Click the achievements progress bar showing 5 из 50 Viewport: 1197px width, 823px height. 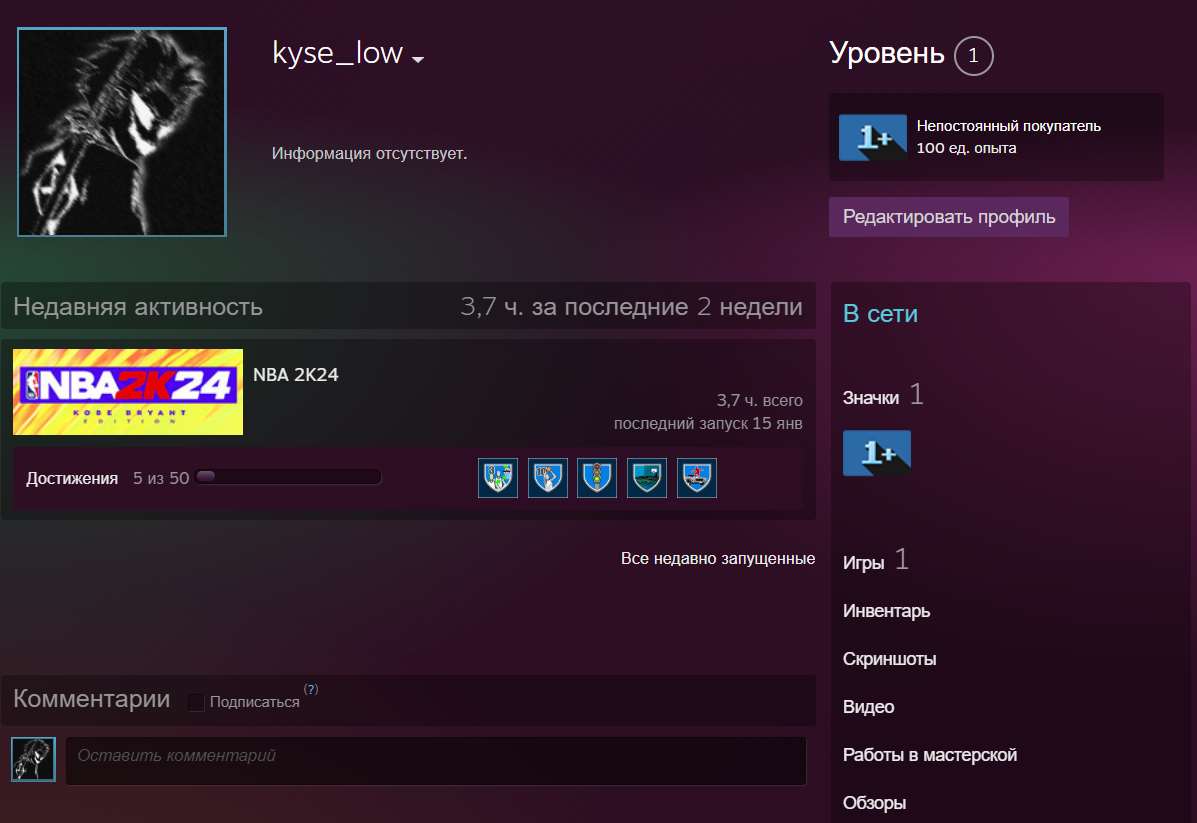pos(288,477)
